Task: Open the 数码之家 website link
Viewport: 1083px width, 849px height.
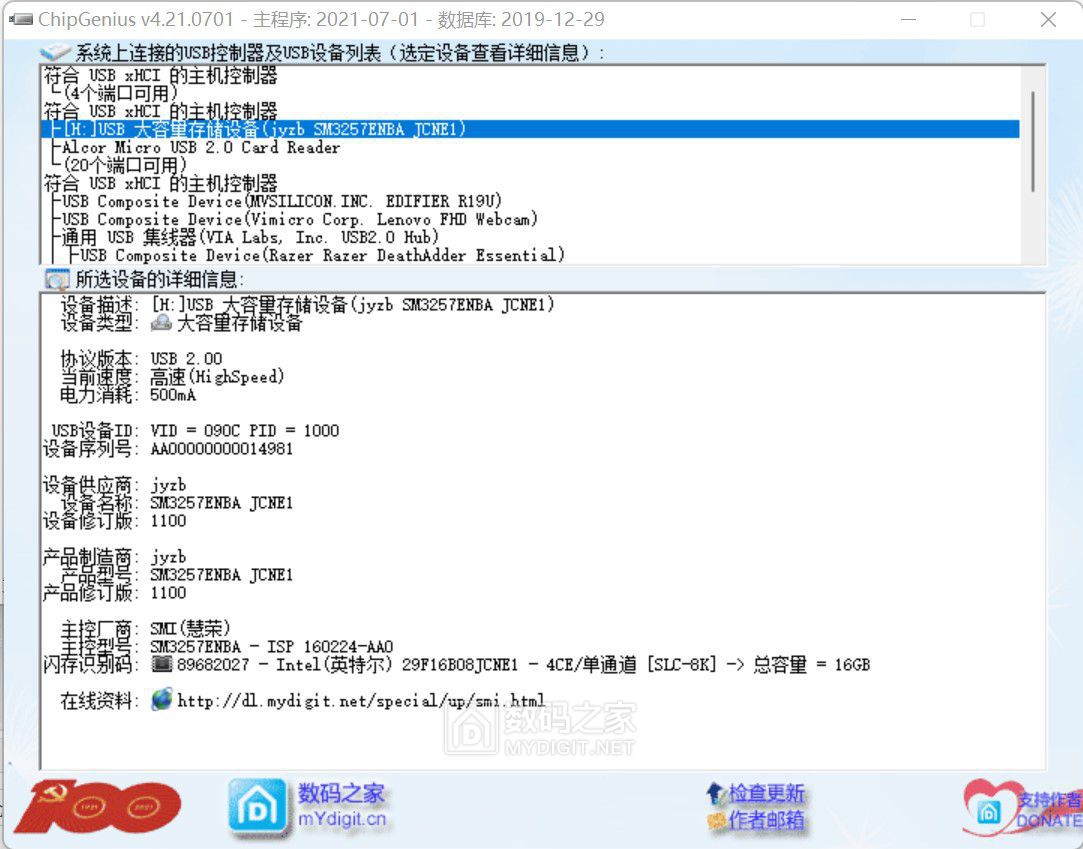Action: click(x=341, y=795)
